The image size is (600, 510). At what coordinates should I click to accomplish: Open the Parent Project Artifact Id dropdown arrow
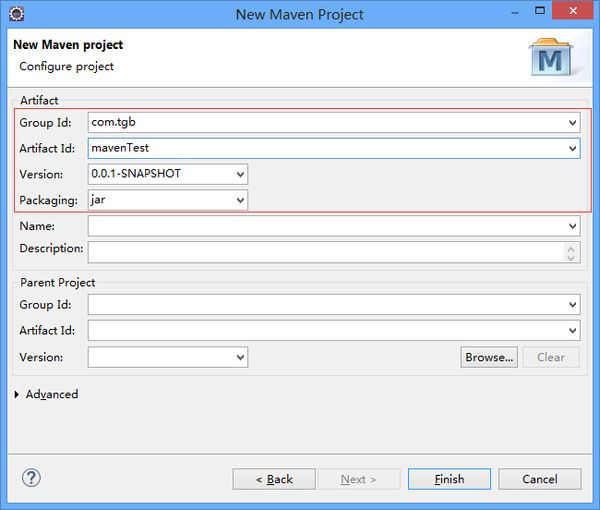572,331
